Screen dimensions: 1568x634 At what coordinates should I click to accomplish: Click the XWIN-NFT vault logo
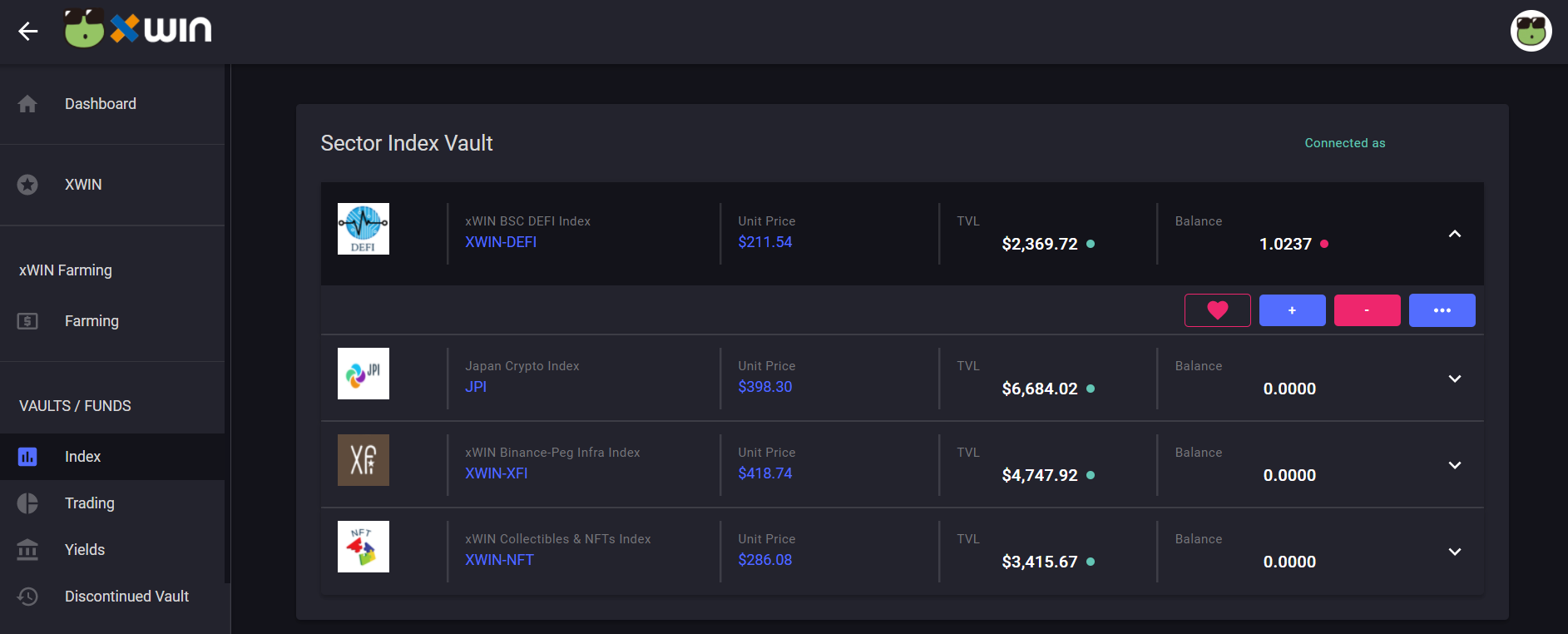click(364, 547)
